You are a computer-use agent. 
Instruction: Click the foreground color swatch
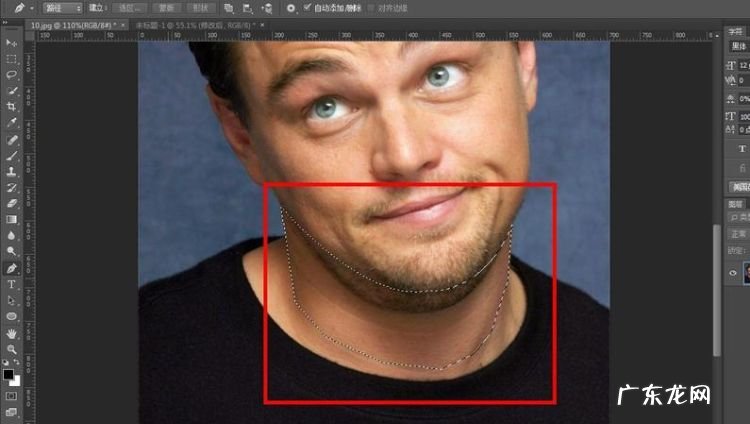(9, 374)
